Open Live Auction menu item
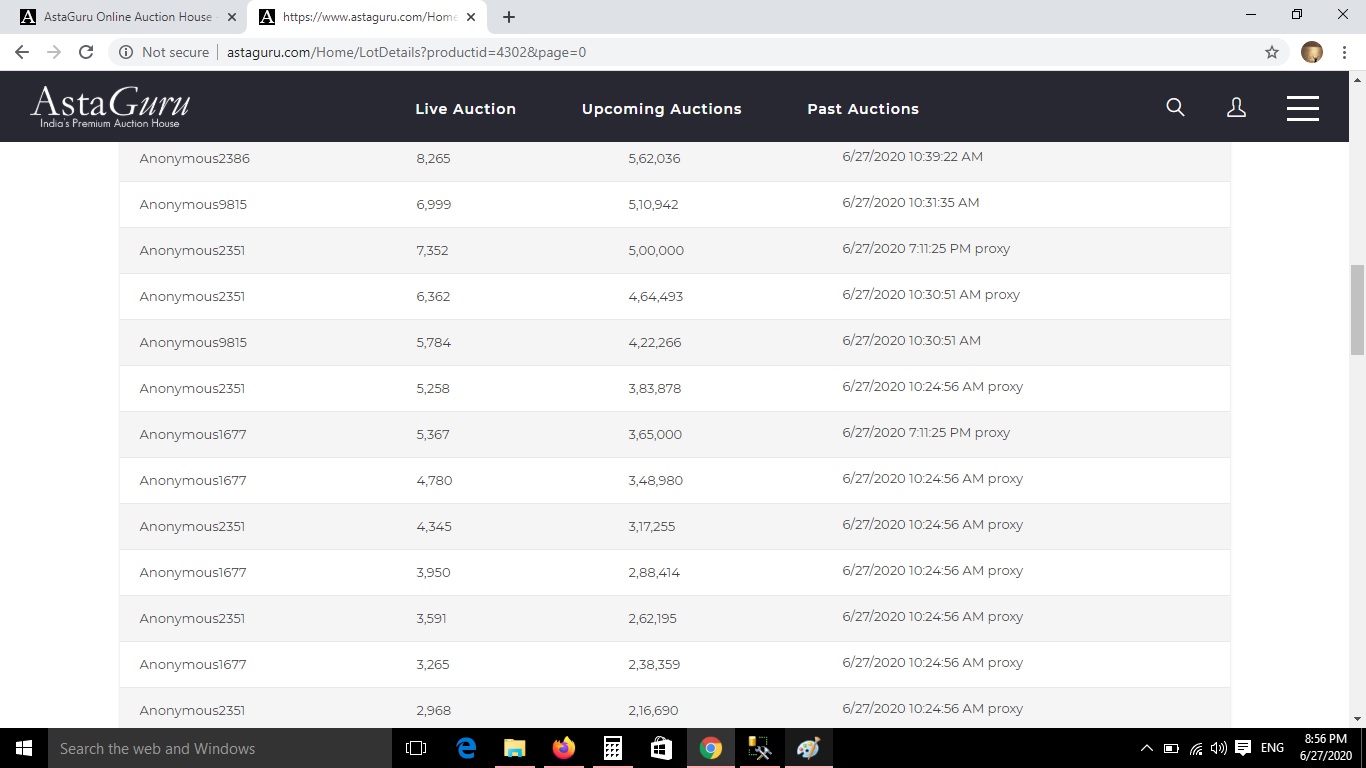This screenshot has width=1366, height=768. click(x=465, y=109)
